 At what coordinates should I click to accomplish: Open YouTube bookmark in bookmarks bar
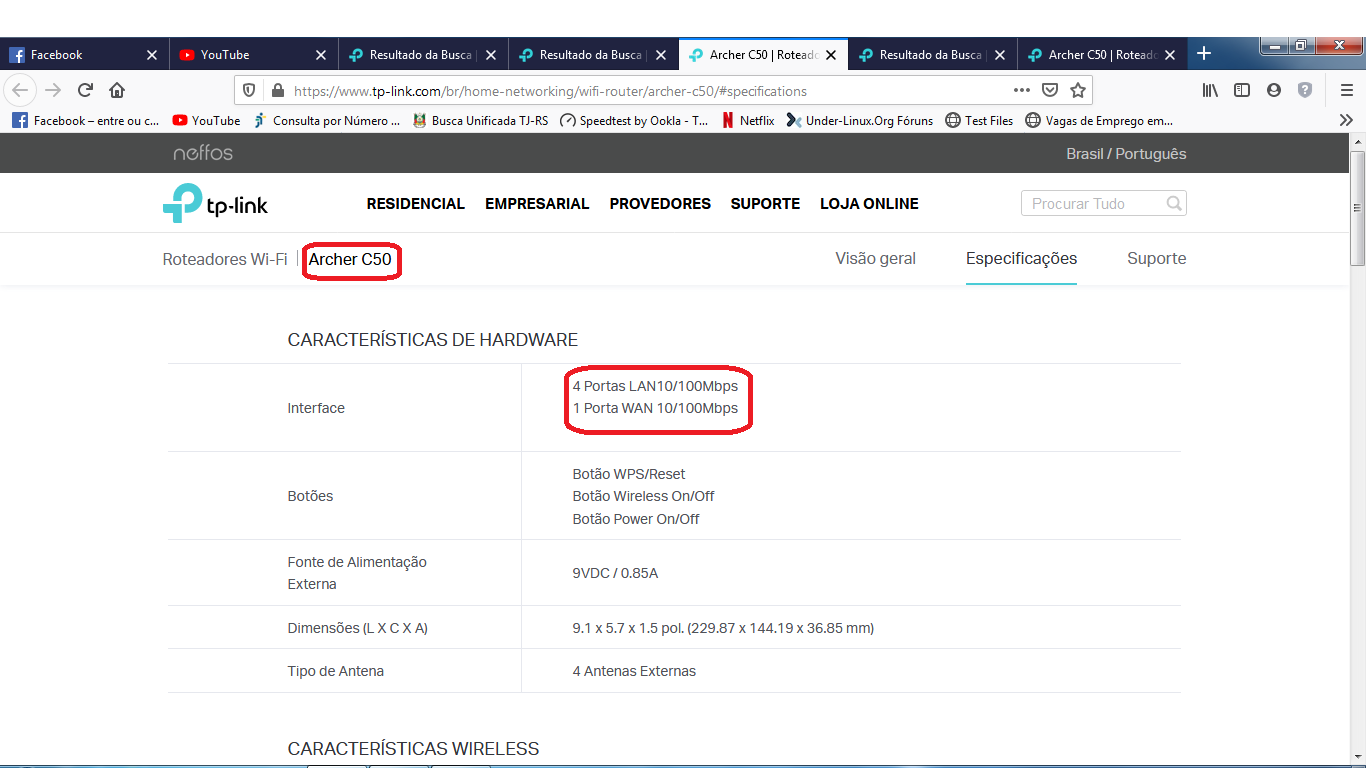(206, 120)
